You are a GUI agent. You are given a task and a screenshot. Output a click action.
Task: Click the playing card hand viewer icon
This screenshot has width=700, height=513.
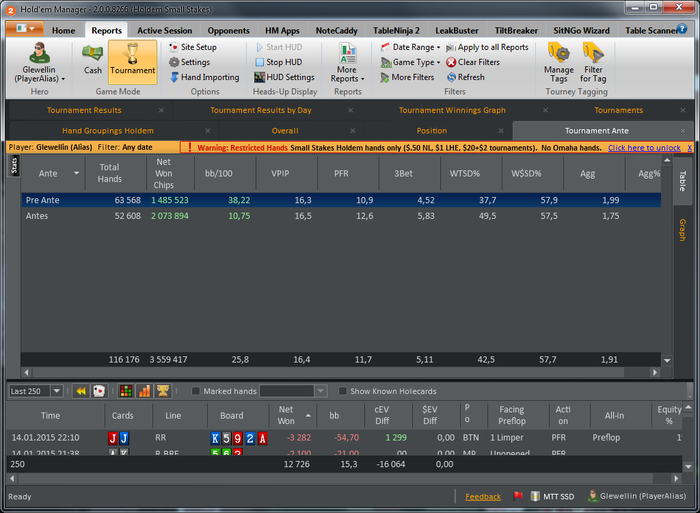coord(99,391)
